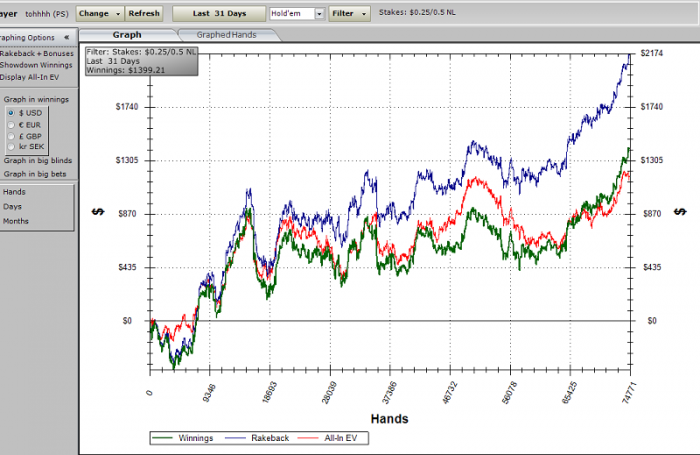Open the Change player dropdown
The height and width of the screenshot is (455, 700).
pyautogui.click(x=100, y=13)
